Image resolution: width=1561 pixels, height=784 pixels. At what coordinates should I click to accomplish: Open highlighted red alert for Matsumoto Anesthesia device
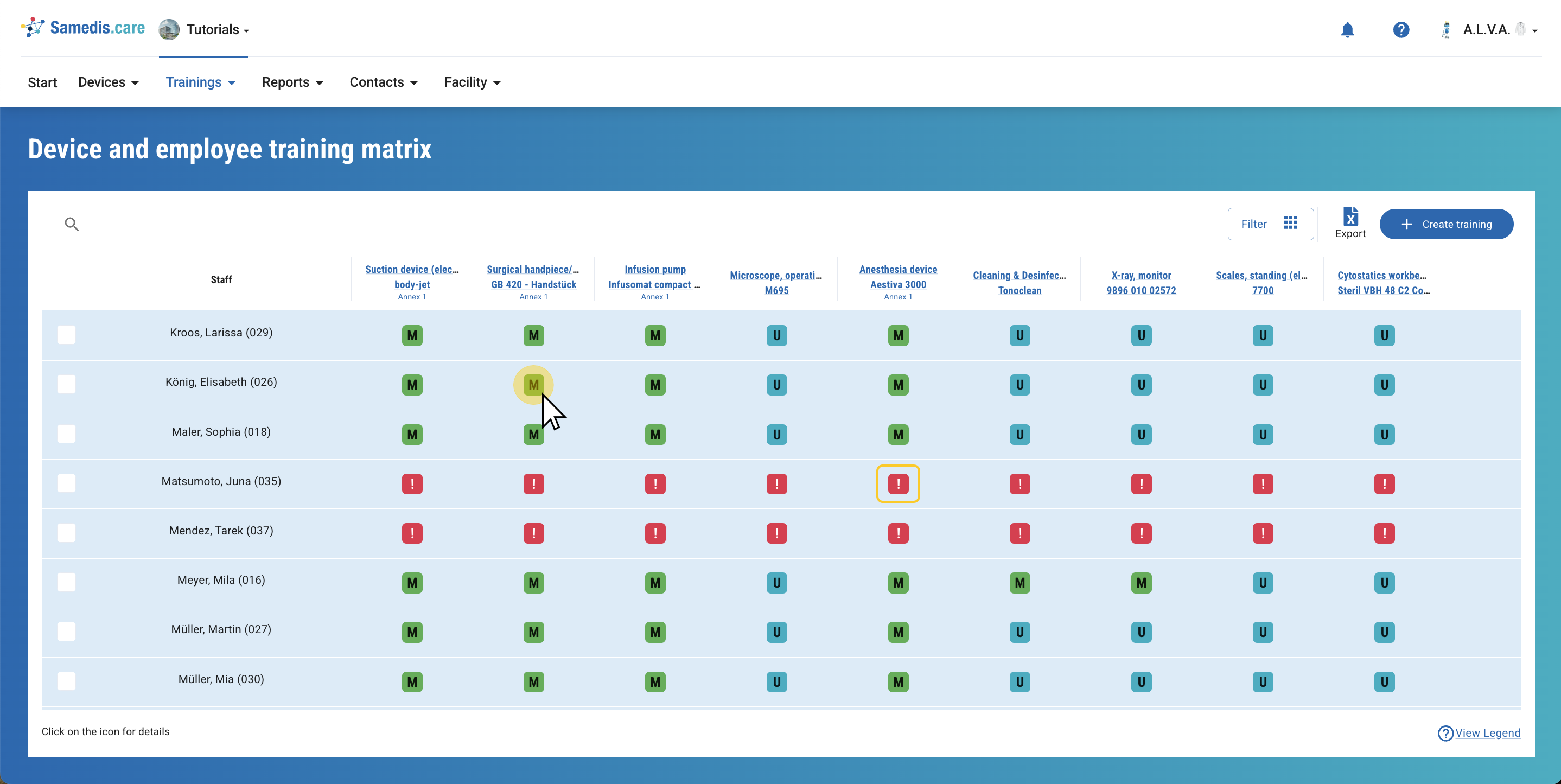897,483
